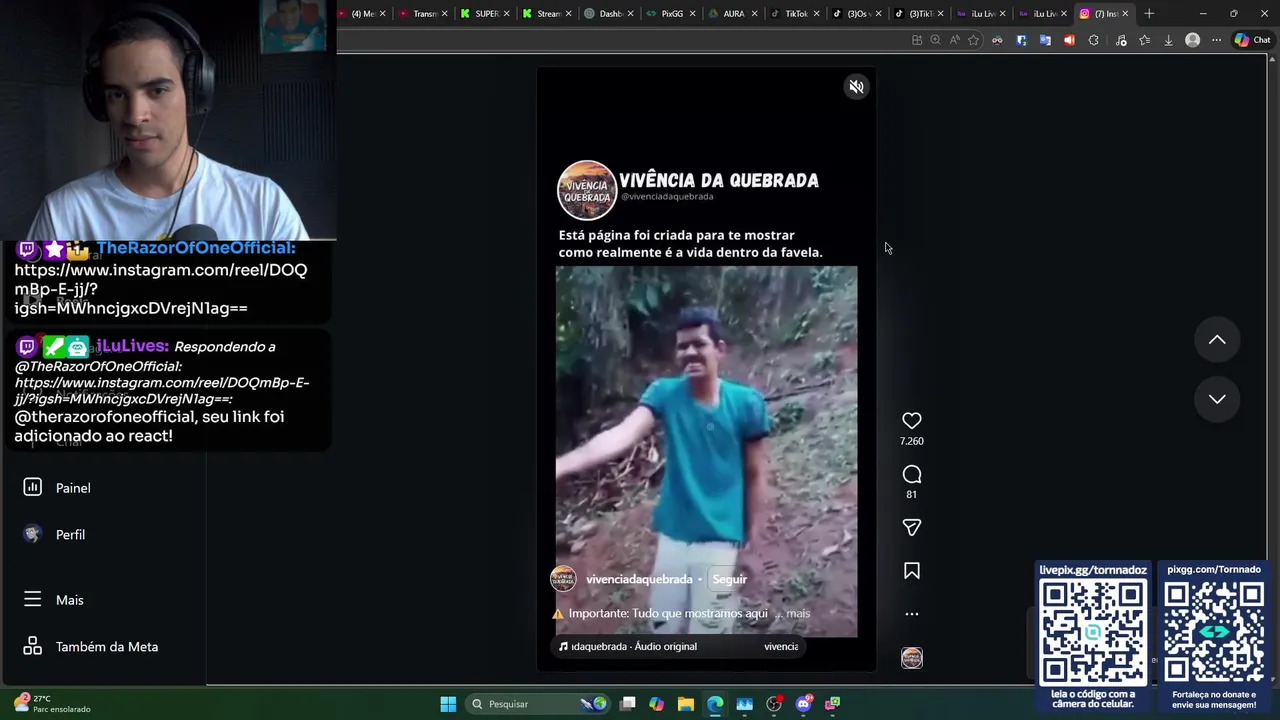Click the zoom magnifier icon in address bar

point(935,40)
